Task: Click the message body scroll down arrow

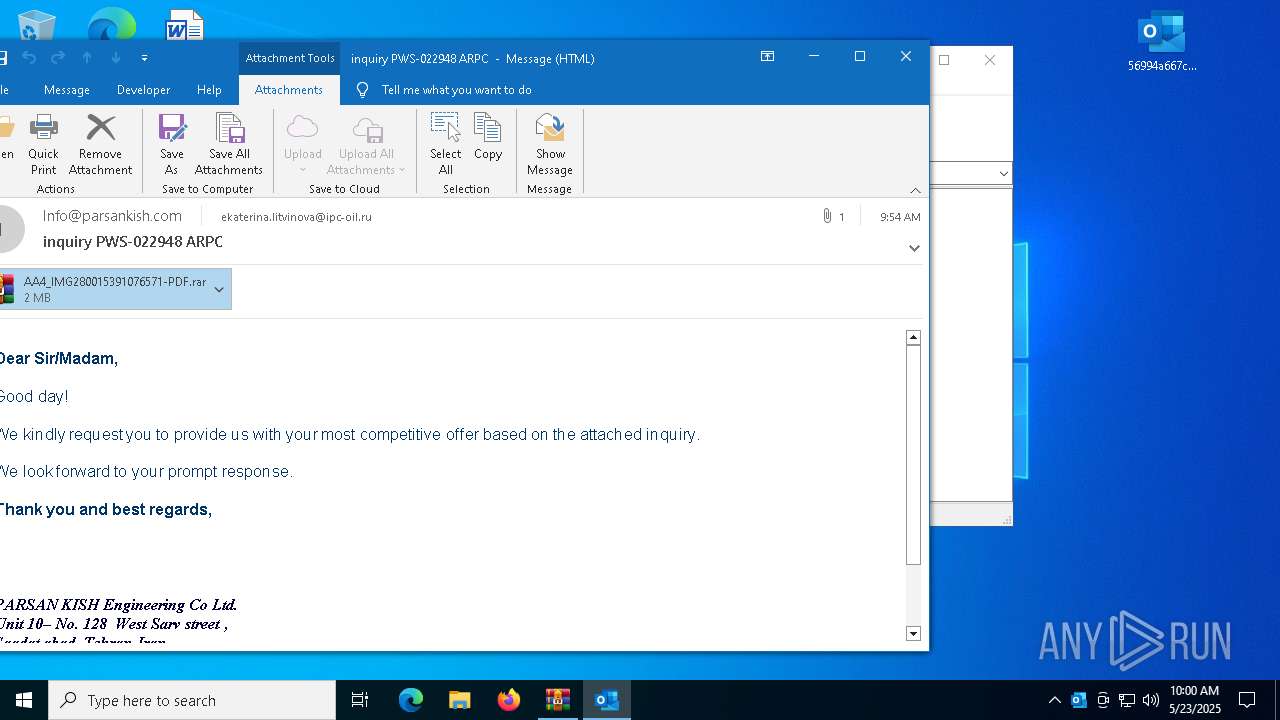Action: click(x=913, y=633)
